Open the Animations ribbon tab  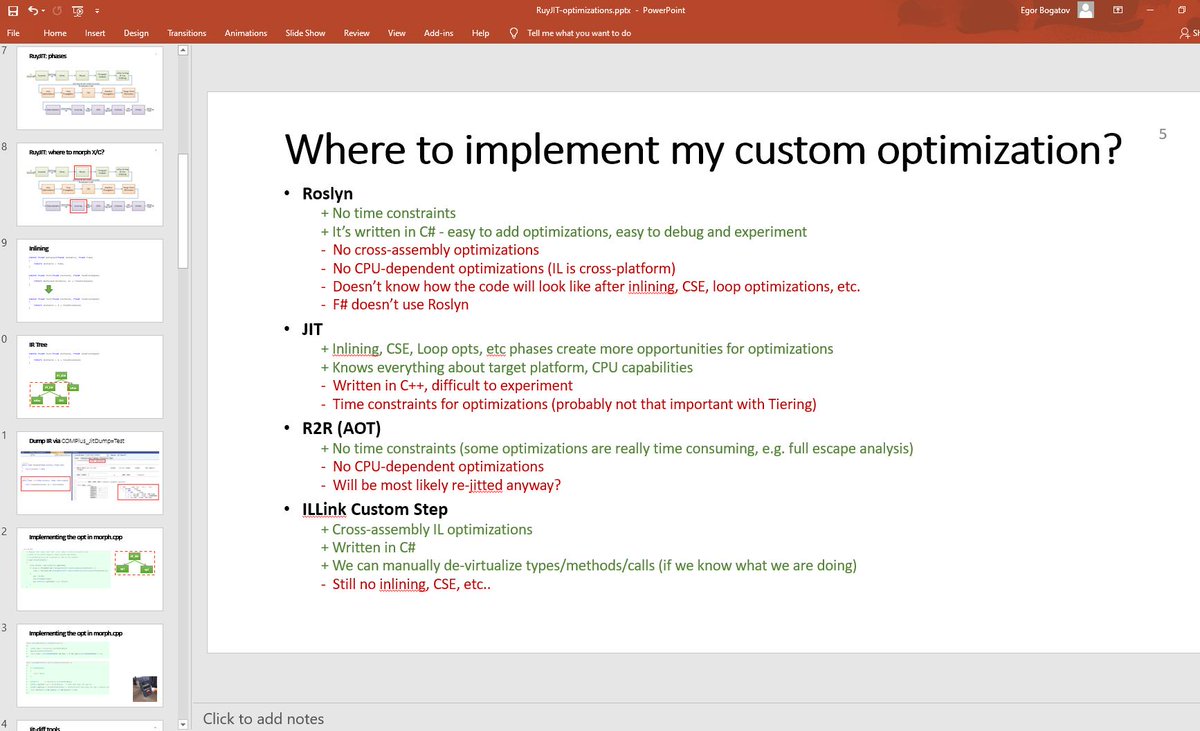click(246, 33)
